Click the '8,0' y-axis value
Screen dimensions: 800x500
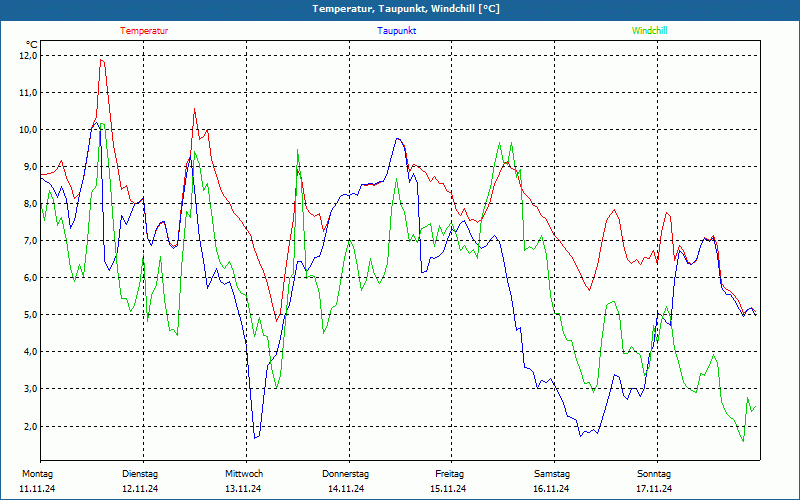pyautogui.click(x=30, y=204)
